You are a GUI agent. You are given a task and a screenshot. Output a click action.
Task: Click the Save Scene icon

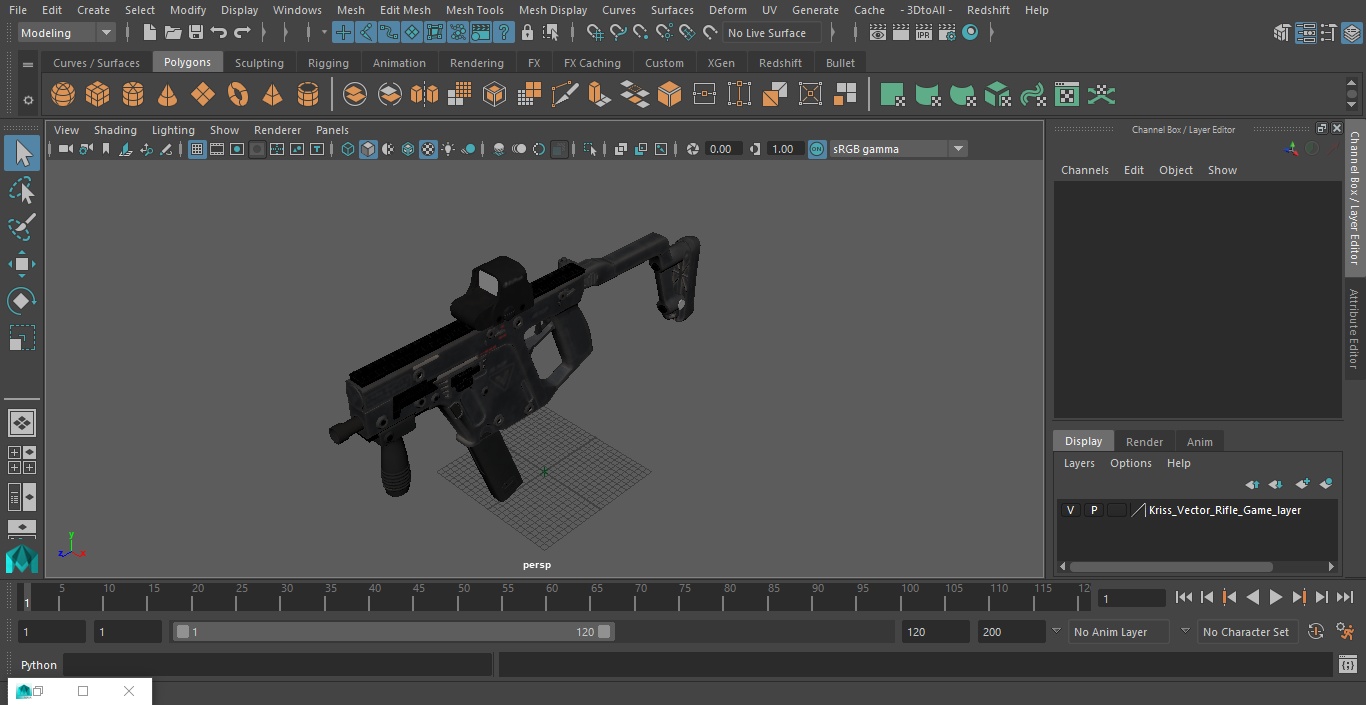click(196, 33)
